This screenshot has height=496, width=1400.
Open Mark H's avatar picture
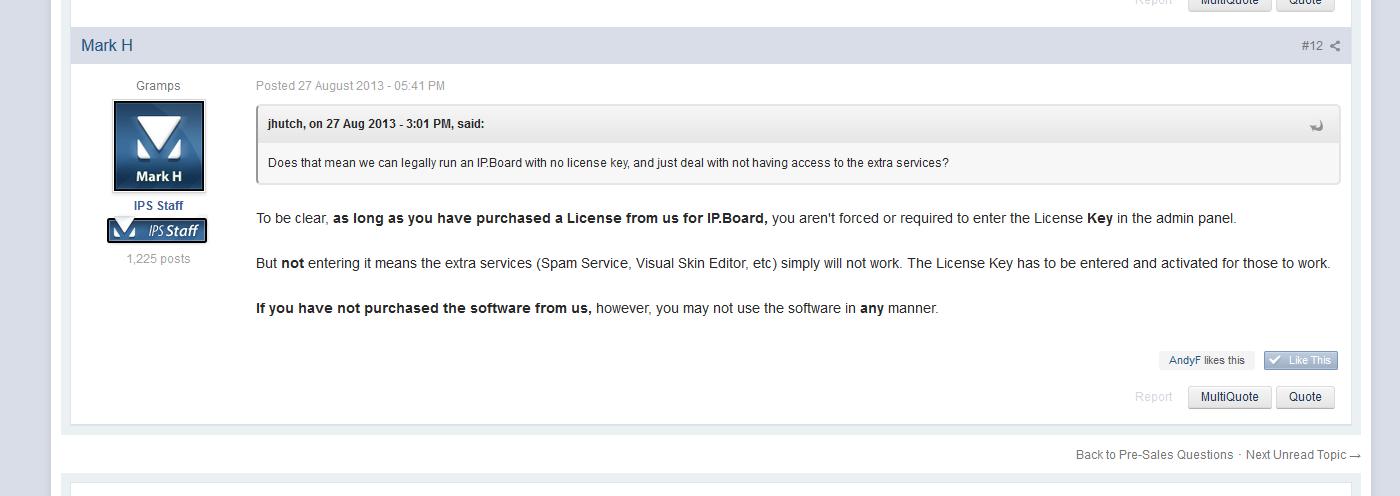pos(159,146)
